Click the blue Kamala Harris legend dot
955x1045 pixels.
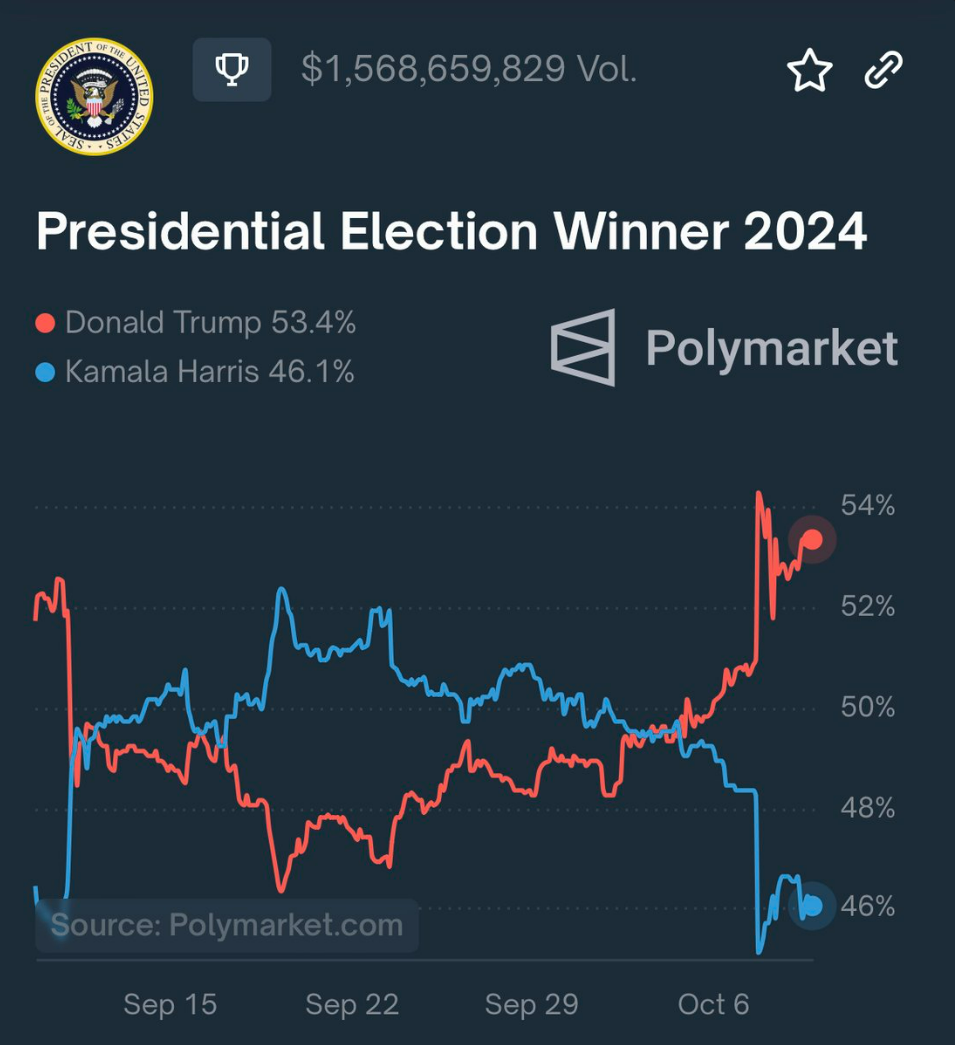pyautogui.click(x=45, y=373)
